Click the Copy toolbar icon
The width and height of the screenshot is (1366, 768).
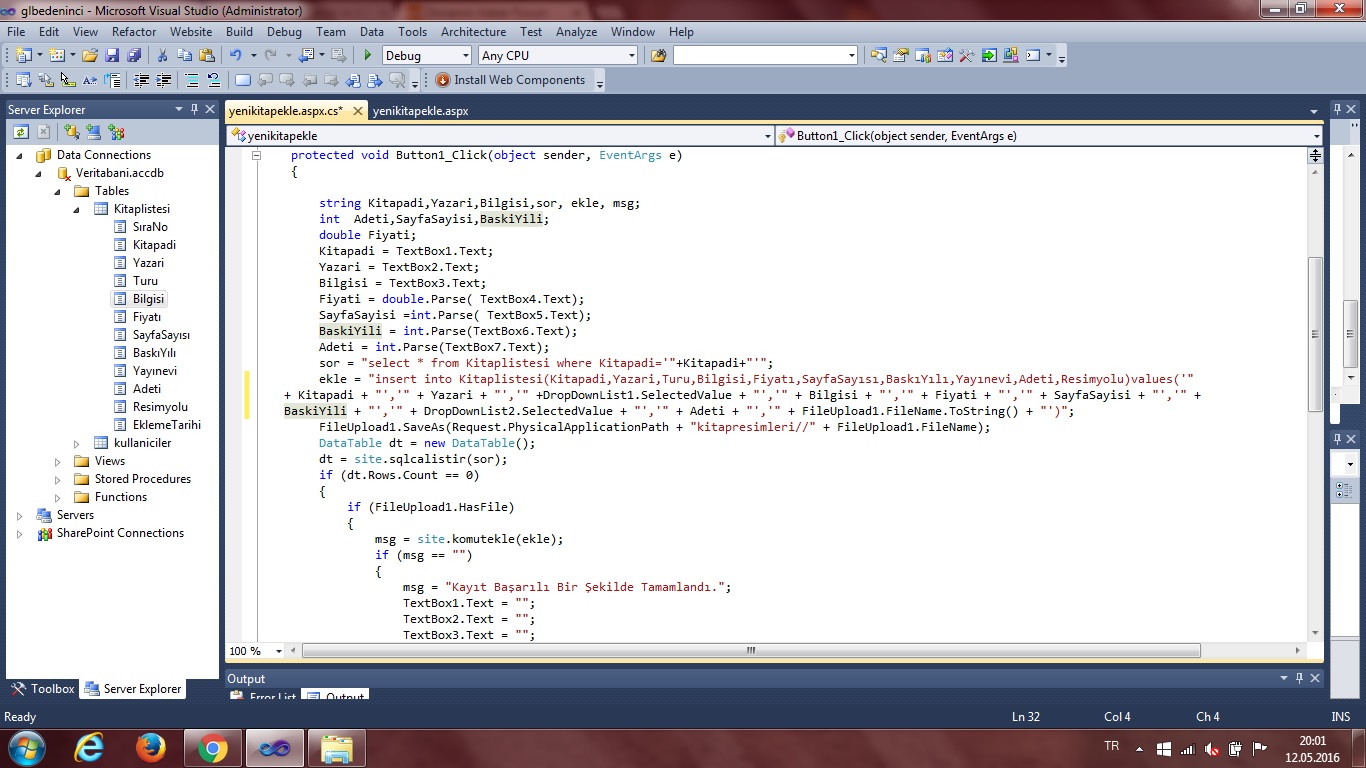pos(185,55)
